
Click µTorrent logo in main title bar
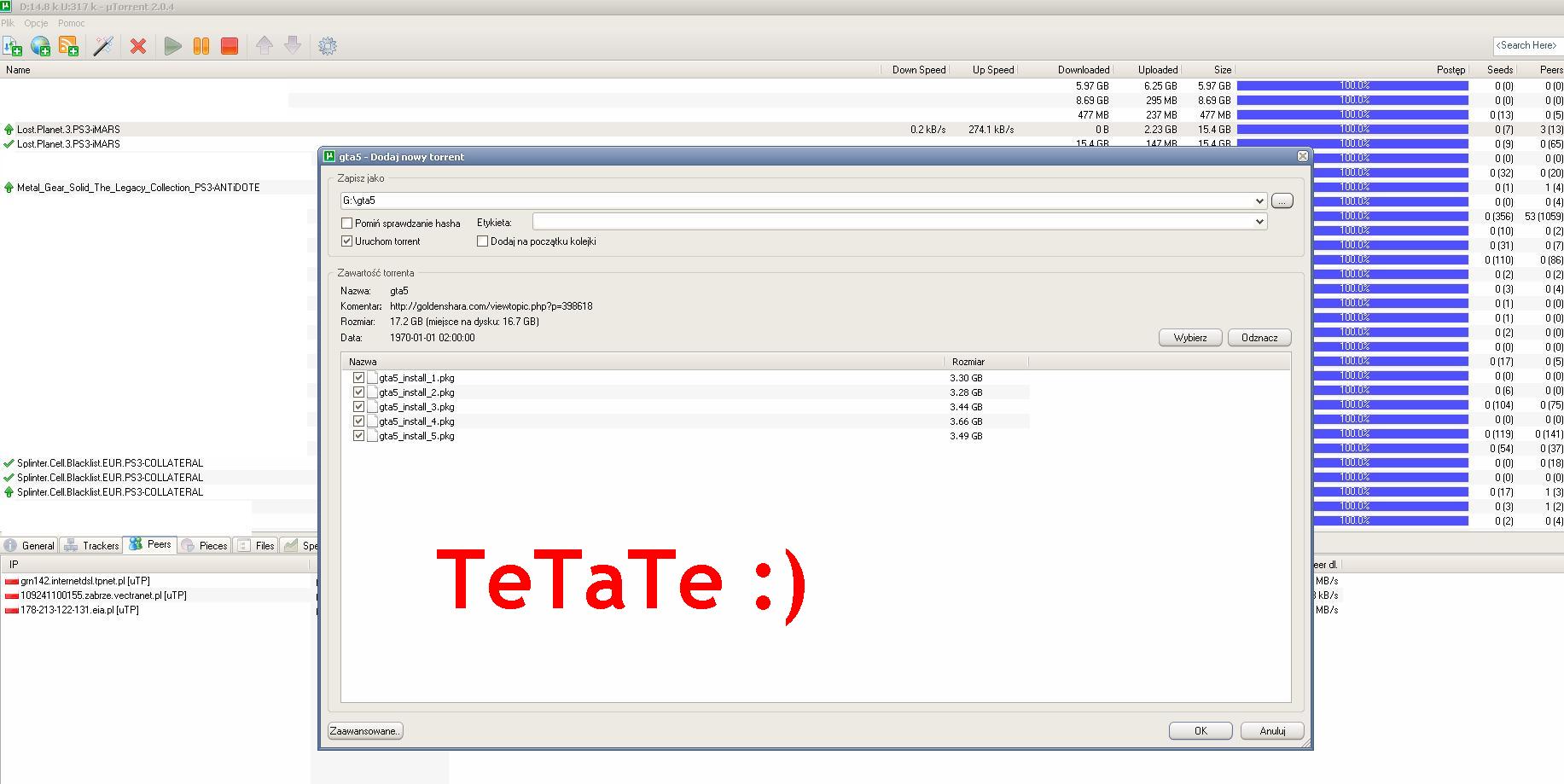[8, 7]
